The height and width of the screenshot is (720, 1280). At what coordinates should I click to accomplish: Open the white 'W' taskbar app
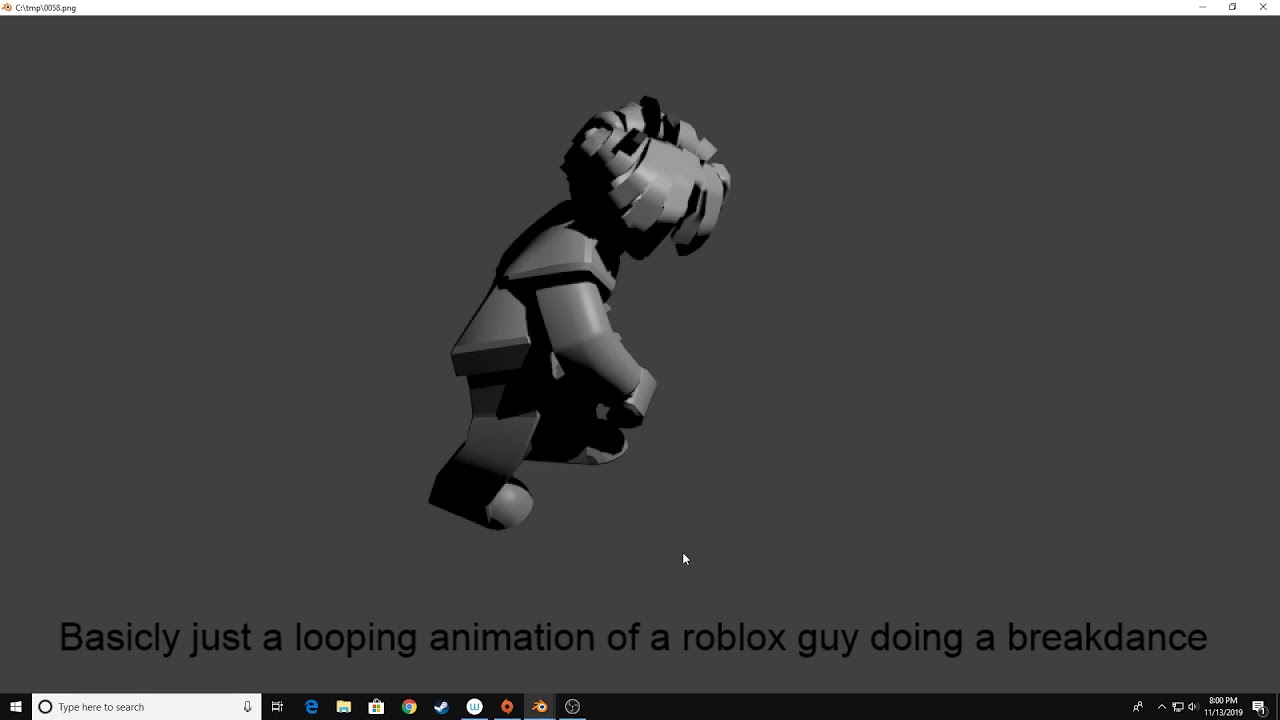coord(475,707)
